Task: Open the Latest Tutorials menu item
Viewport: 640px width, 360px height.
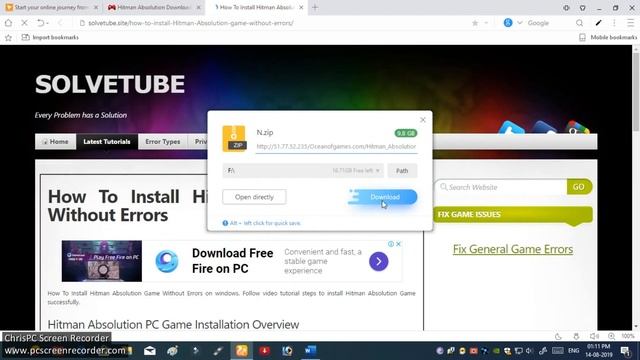Action: [x=107, y=142]
